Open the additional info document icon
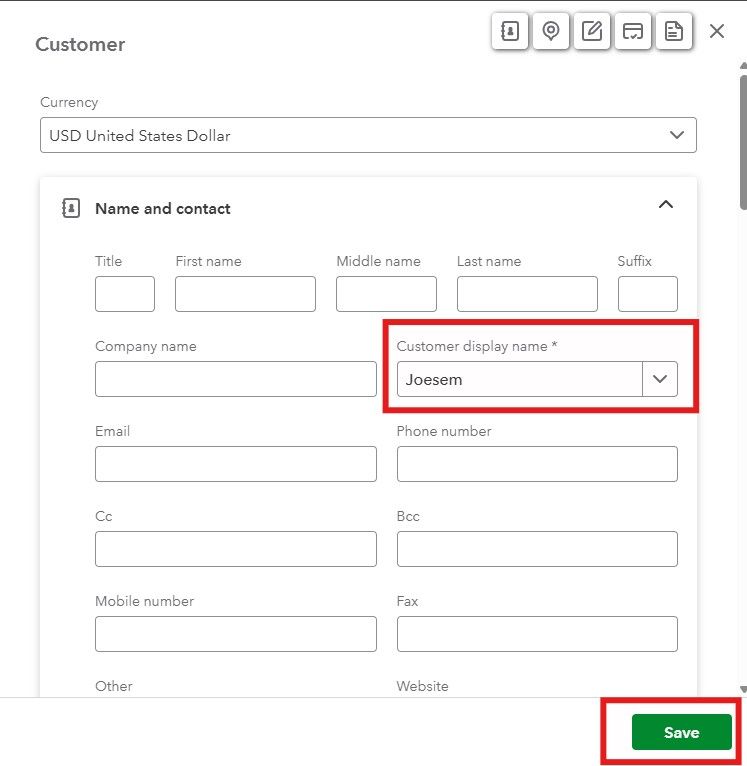Image resolution: width=747 pixels, height=766 pixels. 674,31
